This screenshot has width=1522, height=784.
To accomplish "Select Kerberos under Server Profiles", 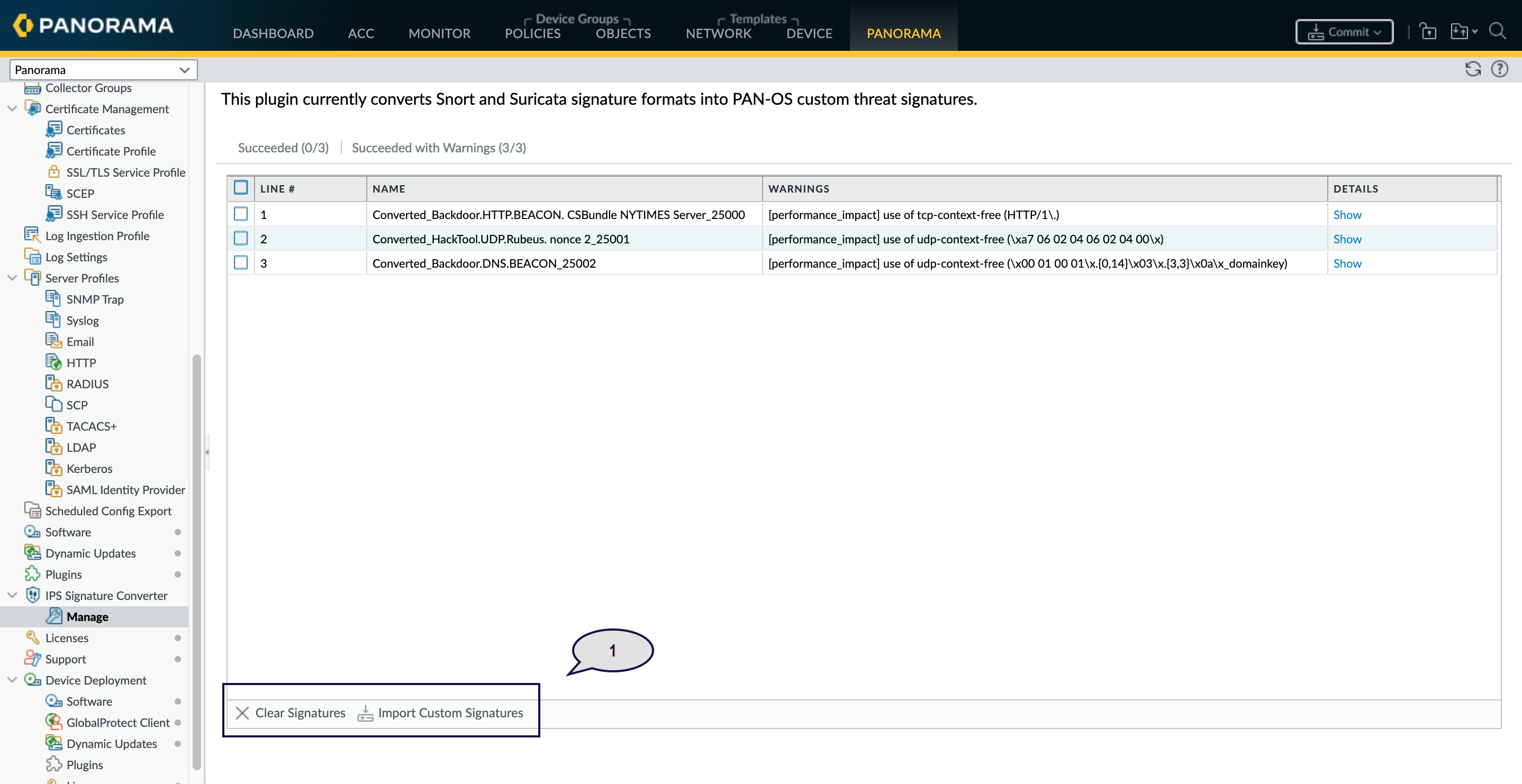I will (x=89, y=469).
